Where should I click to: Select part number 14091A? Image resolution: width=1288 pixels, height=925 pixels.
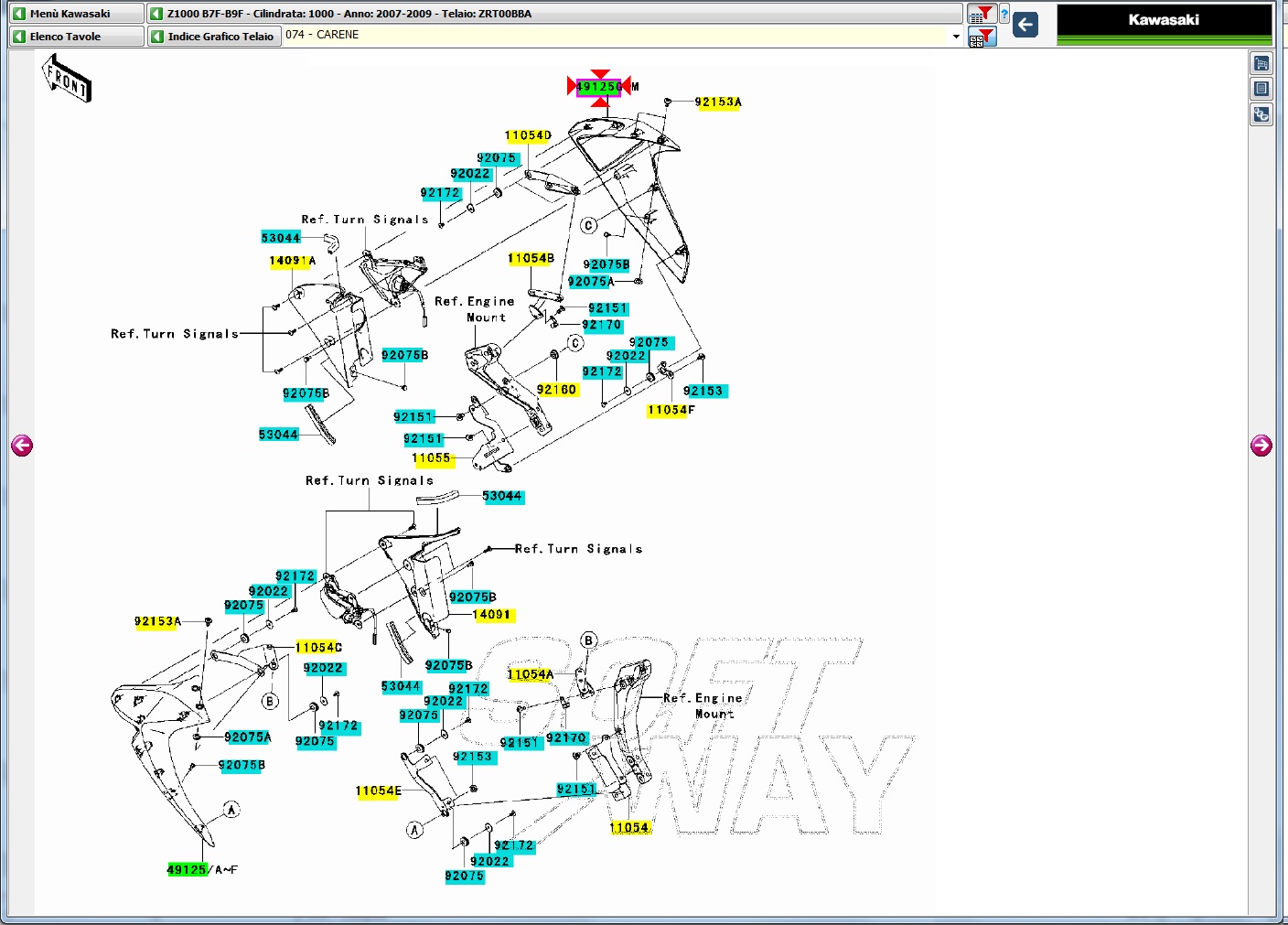click(293, 261)
